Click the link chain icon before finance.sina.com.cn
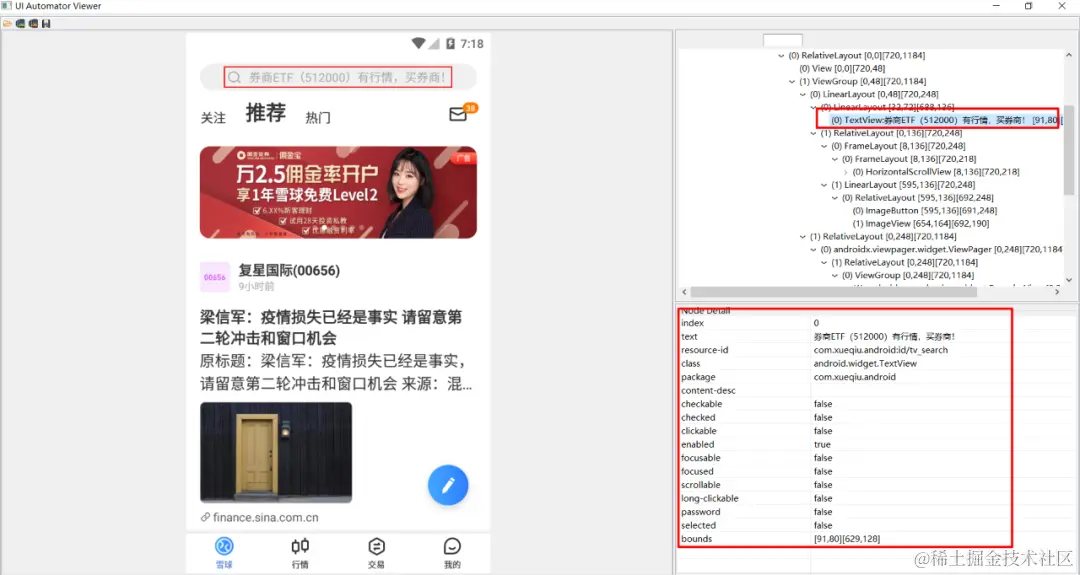The width and height of the screenshot is (1080, 575). (205, 517)
